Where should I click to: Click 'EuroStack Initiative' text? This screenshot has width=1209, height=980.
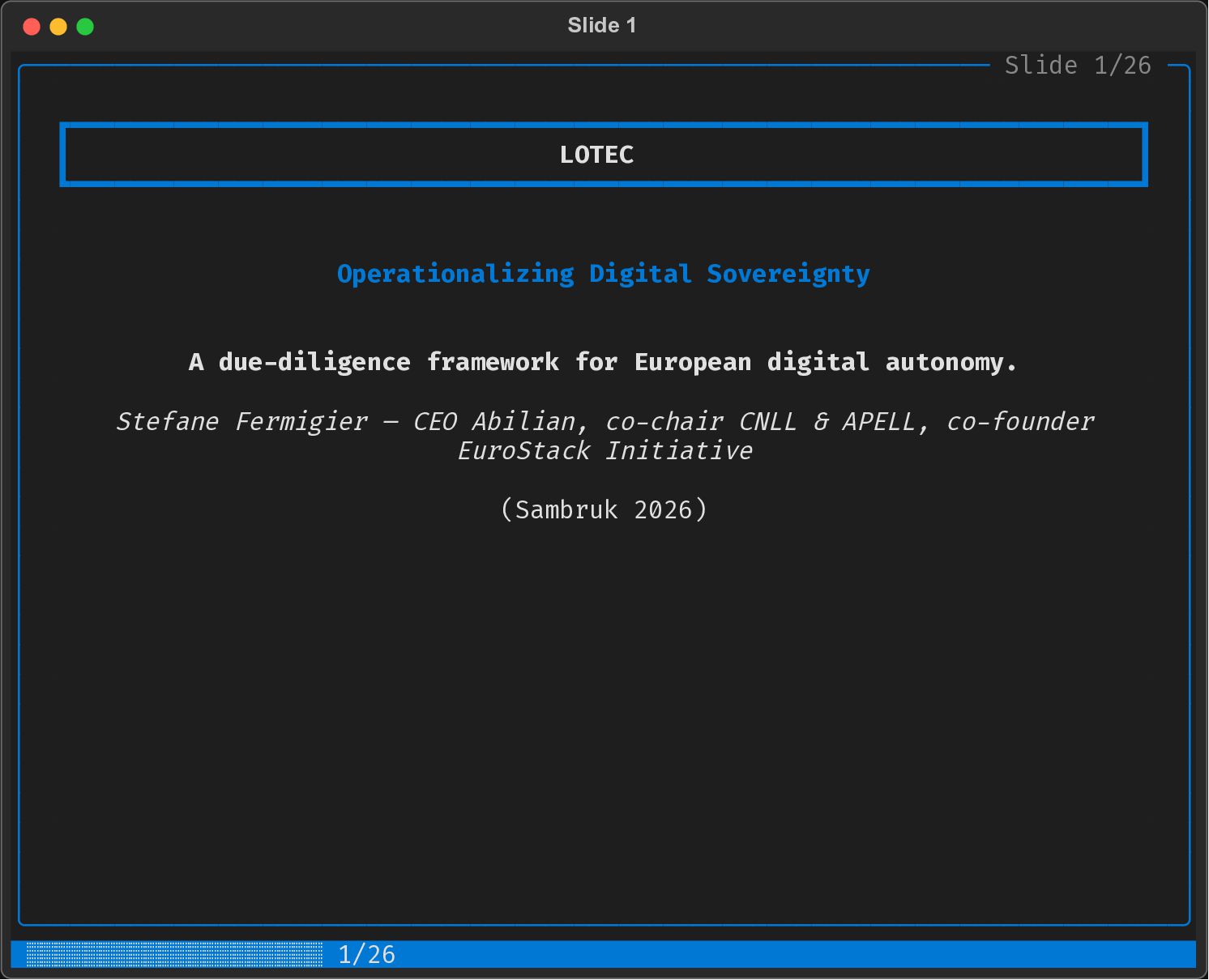(x=604, y=450)
